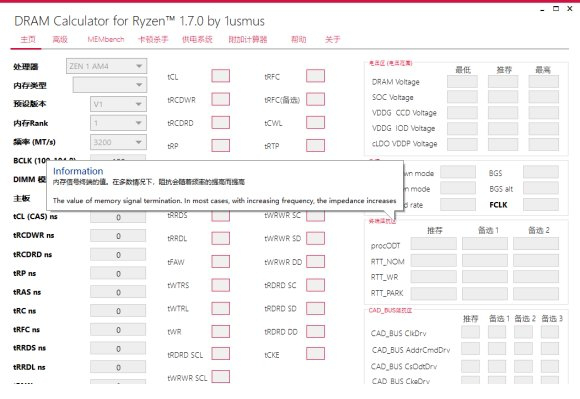
Task: Click the tRCDRD ns value field
Action: coord(118,254)
